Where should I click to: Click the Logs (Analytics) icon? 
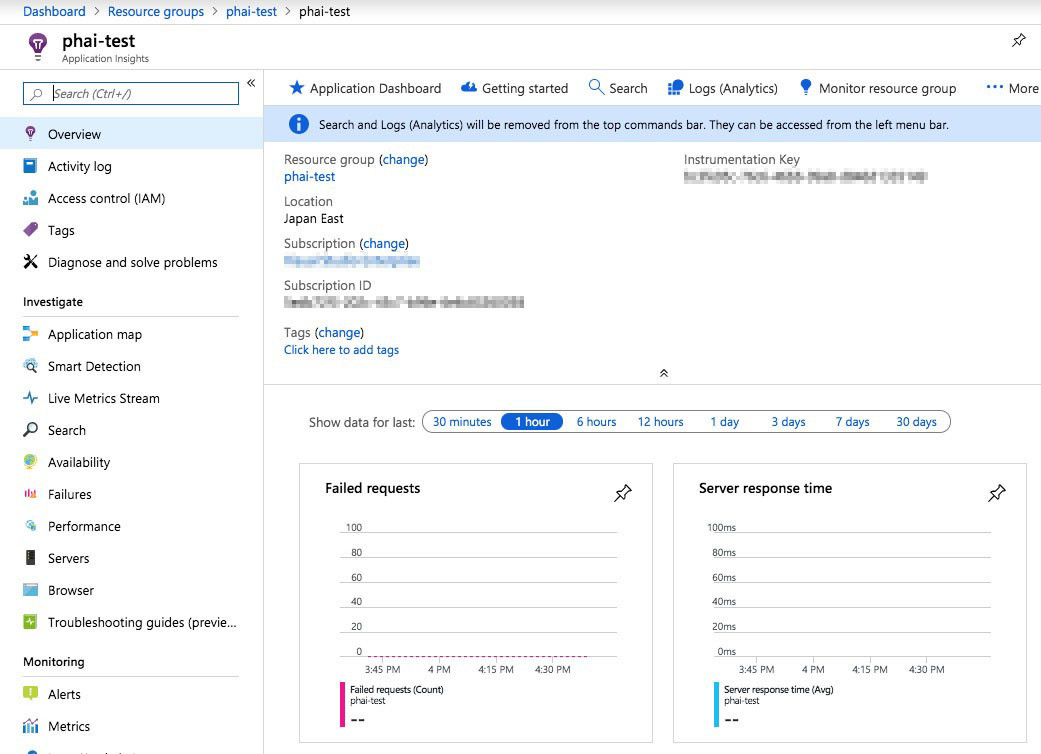tap(675, 88)
